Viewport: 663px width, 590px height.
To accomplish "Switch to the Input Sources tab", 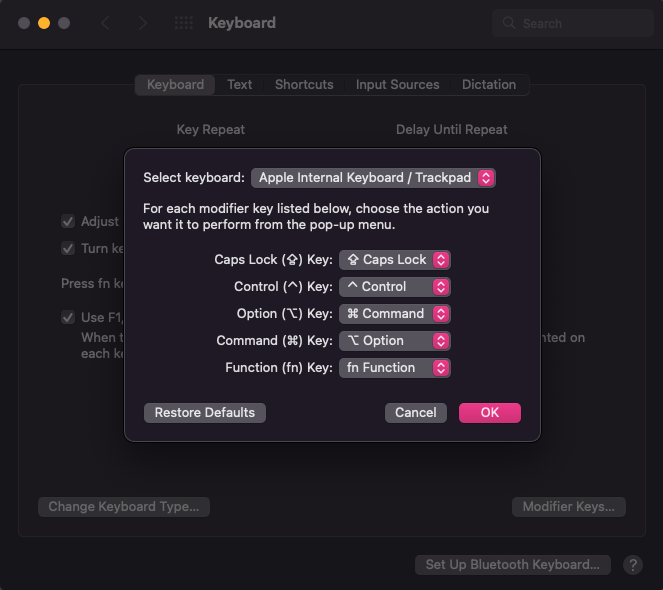I will 397,85.
